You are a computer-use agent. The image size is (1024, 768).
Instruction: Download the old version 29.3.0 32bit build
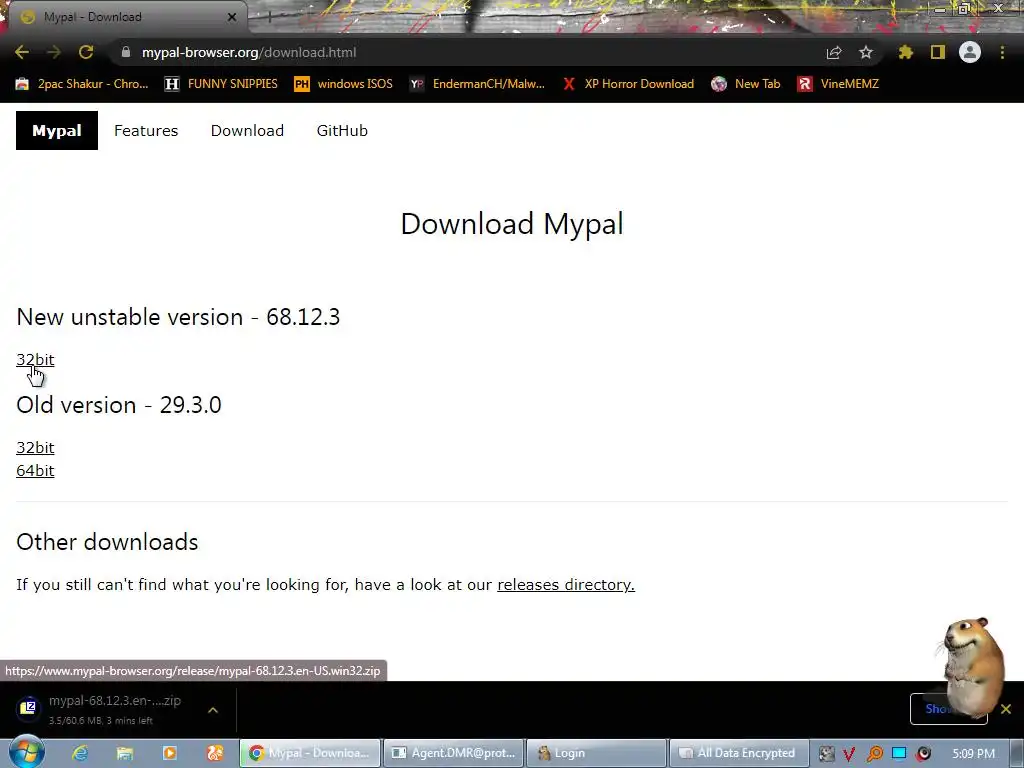35,448
